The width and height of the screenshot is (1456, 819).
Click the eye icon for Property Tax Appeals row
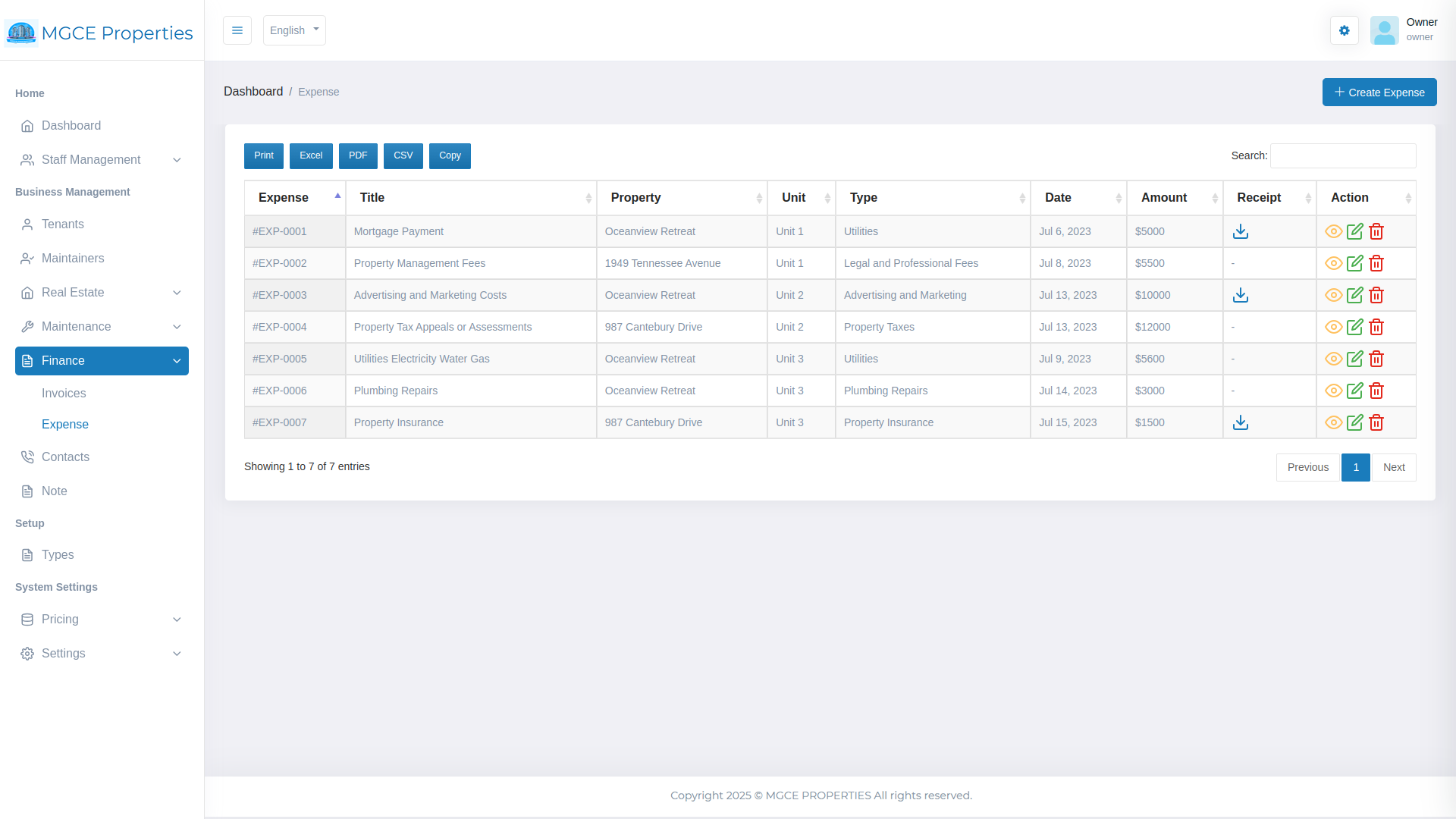pos(1333,327)
